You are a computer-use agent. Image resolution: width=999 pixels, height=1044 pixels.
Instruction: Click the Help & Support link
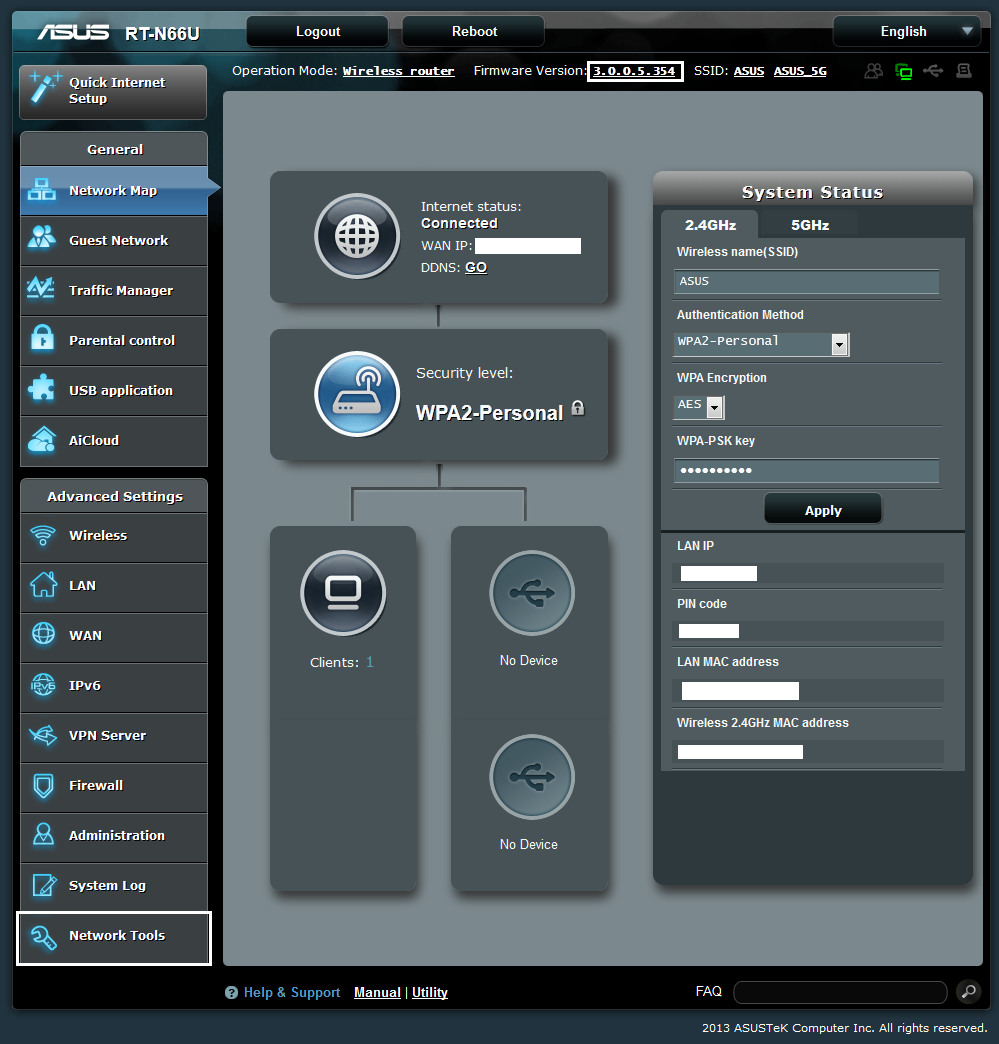[292, 992]
